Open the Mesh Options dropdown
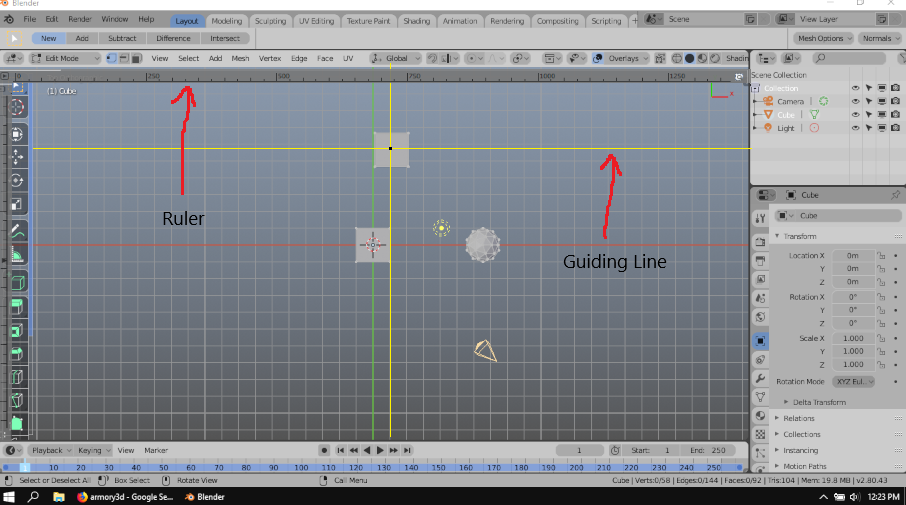Viewport: 906px width, 505px height. (x=825, y=38)
